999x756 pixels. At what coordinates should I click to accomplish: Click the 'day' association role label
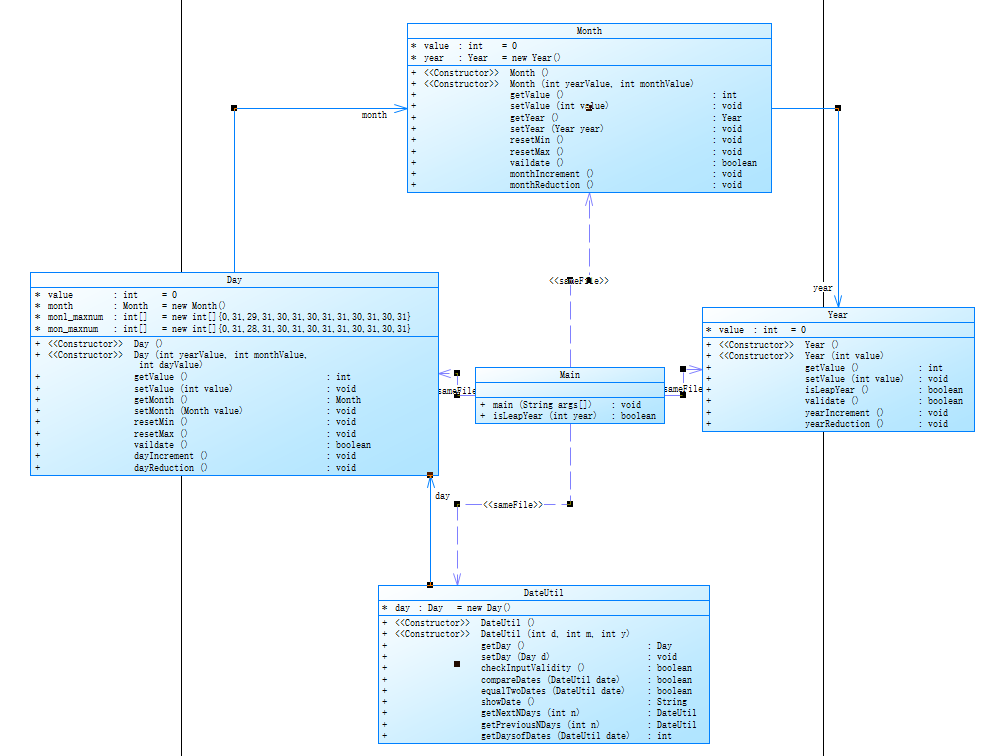(x=442, y=496)
